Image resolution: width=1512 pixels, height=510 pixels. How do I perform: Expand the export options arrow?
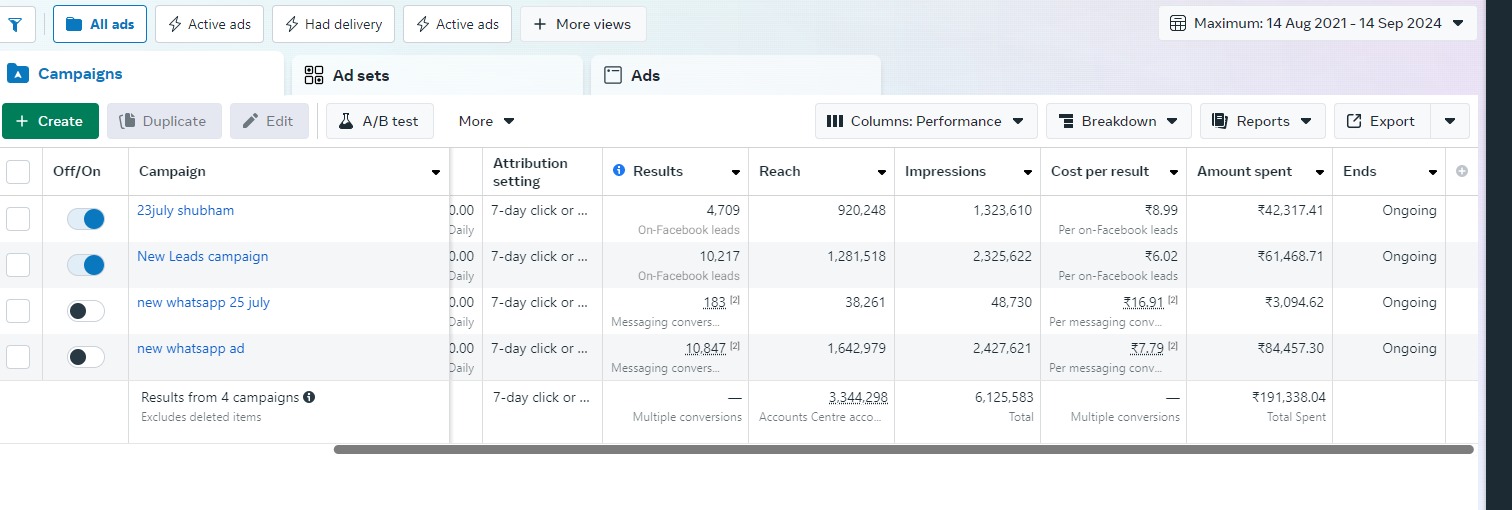[1450, 121]
